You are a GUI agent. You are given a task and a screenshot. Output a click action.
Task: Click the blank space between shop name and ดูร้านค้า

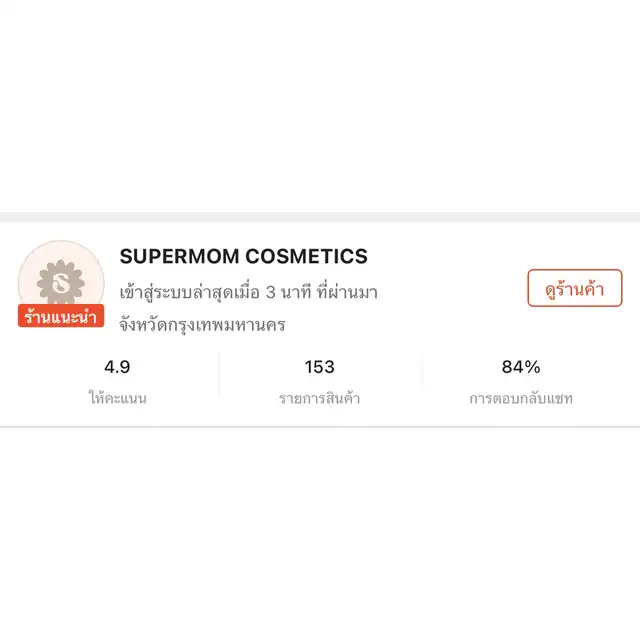pos(450,257)
